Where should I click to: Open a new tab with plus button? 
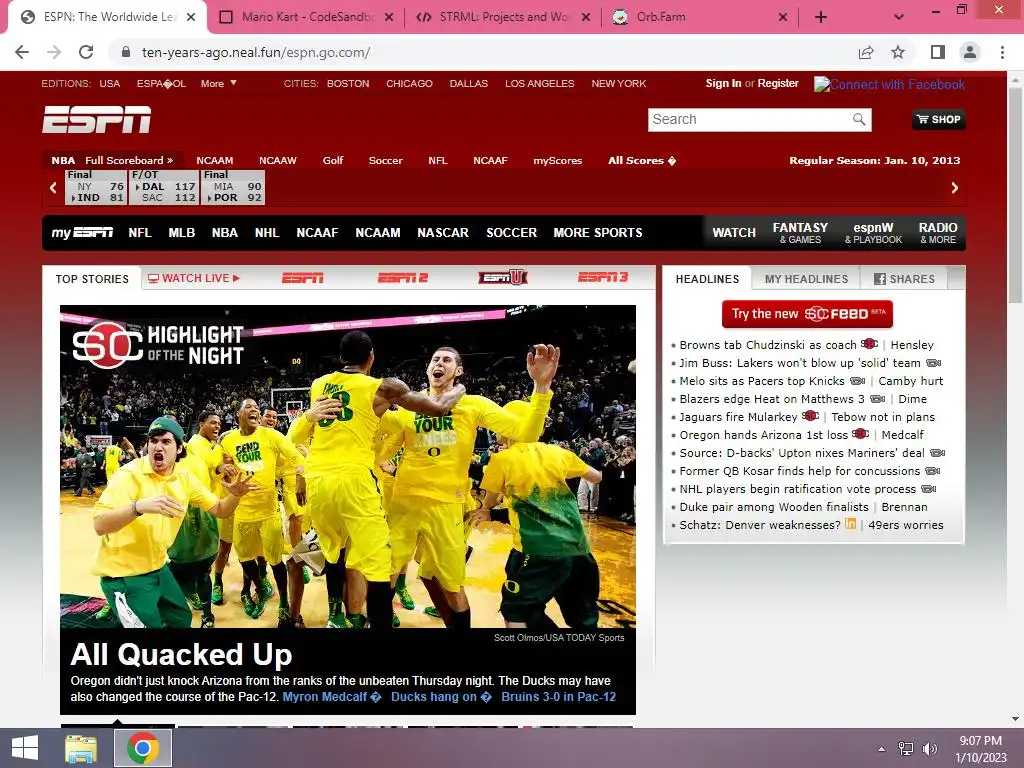pos(821,17)
